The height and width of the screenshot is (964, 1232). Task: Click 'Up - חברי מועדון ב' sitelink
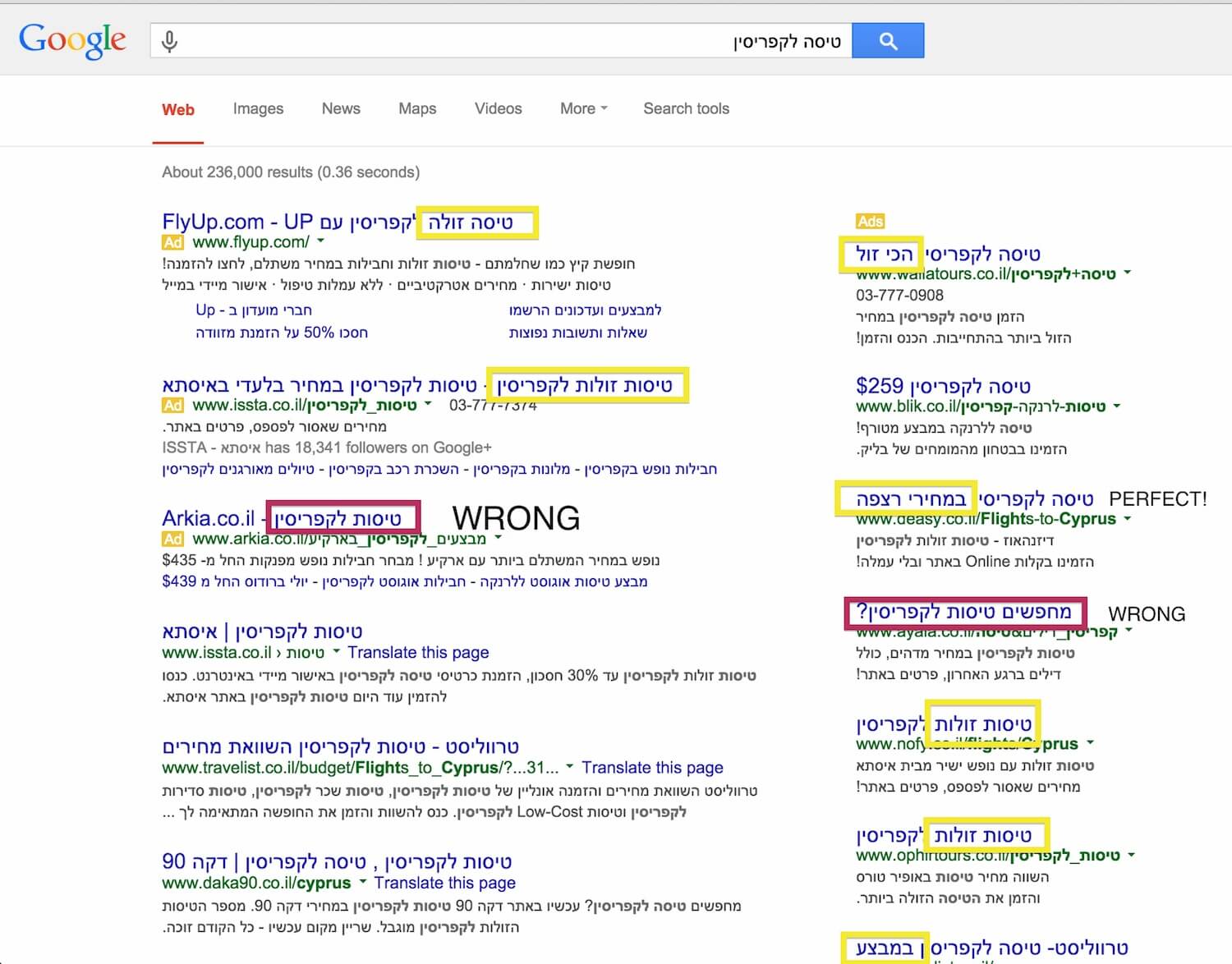[254, 310]
